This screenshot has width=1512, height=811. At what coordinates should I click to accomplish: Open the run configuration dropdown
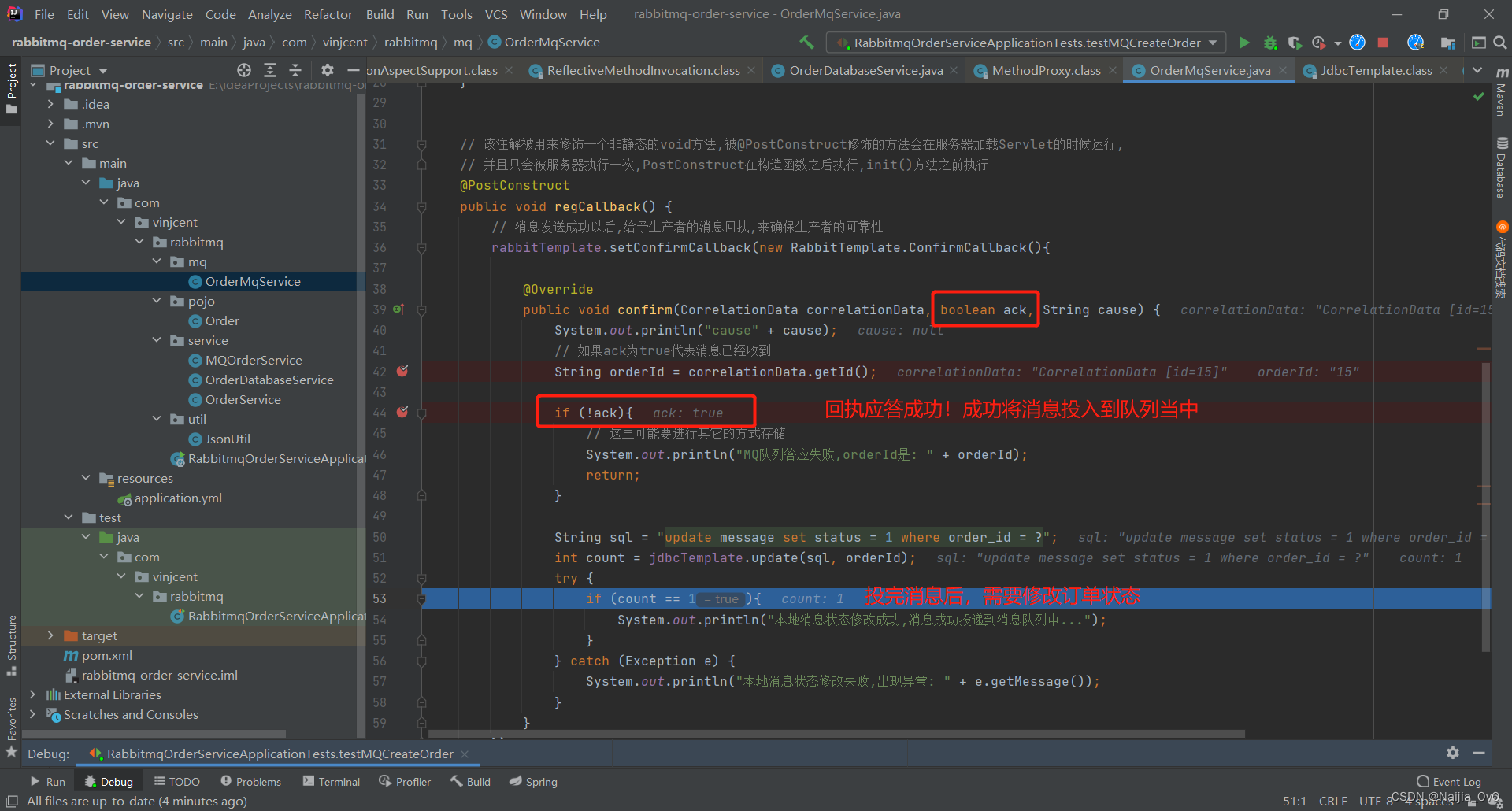[1026, 43]
